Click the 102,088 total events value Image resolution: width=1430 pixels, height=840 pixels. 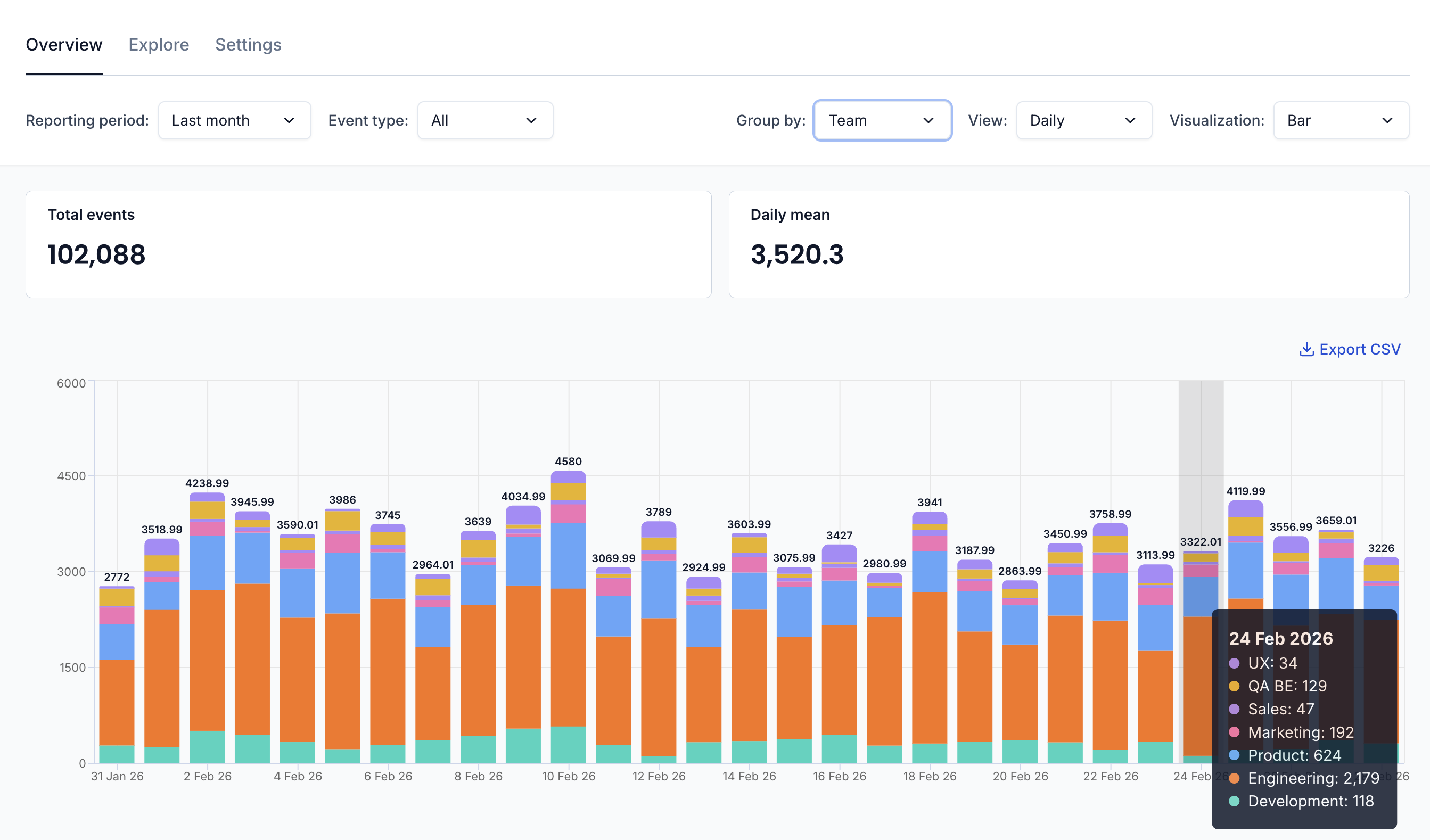[96, 254]
